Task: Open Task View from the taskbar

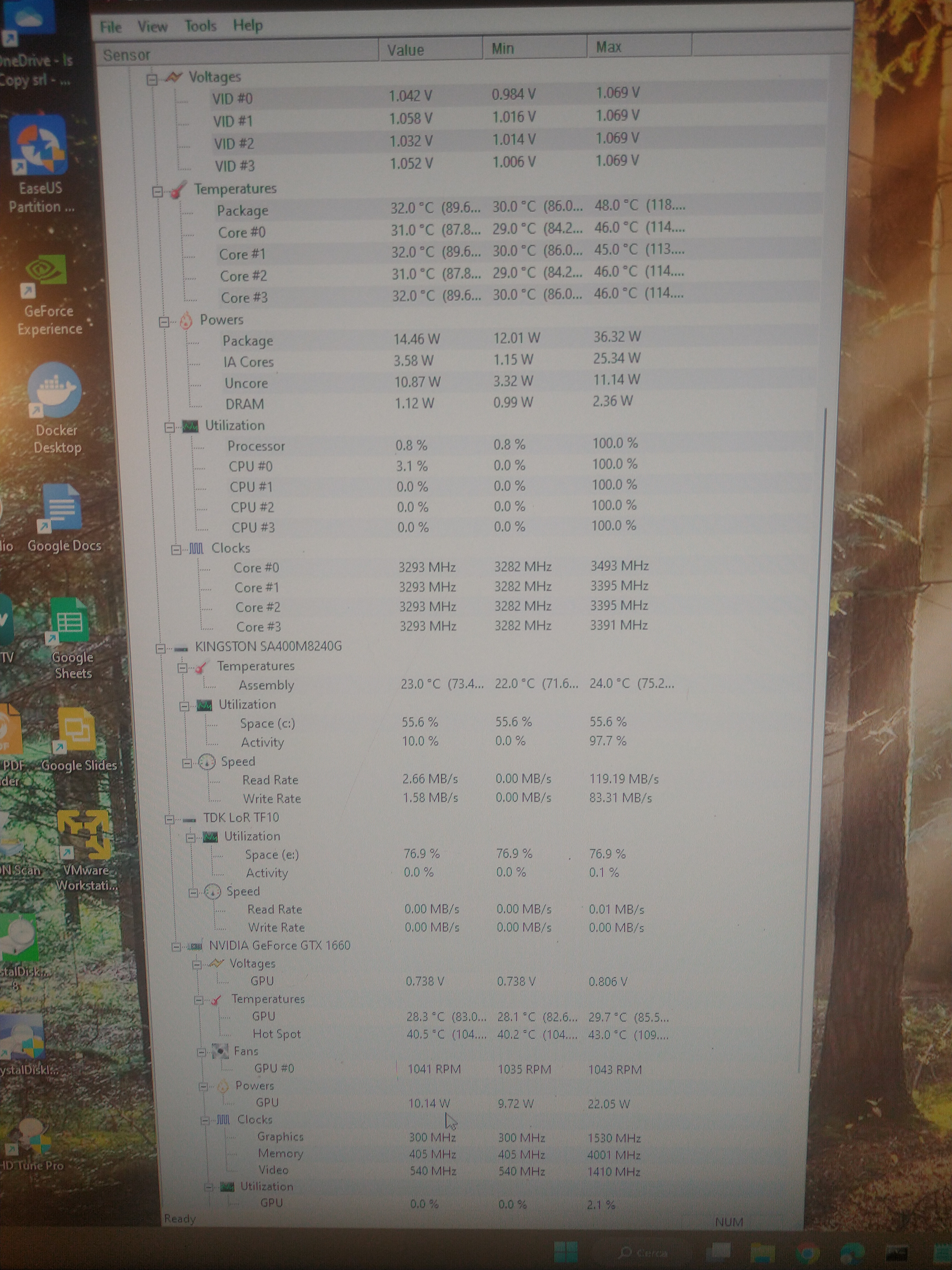Action: [718, 1253]
